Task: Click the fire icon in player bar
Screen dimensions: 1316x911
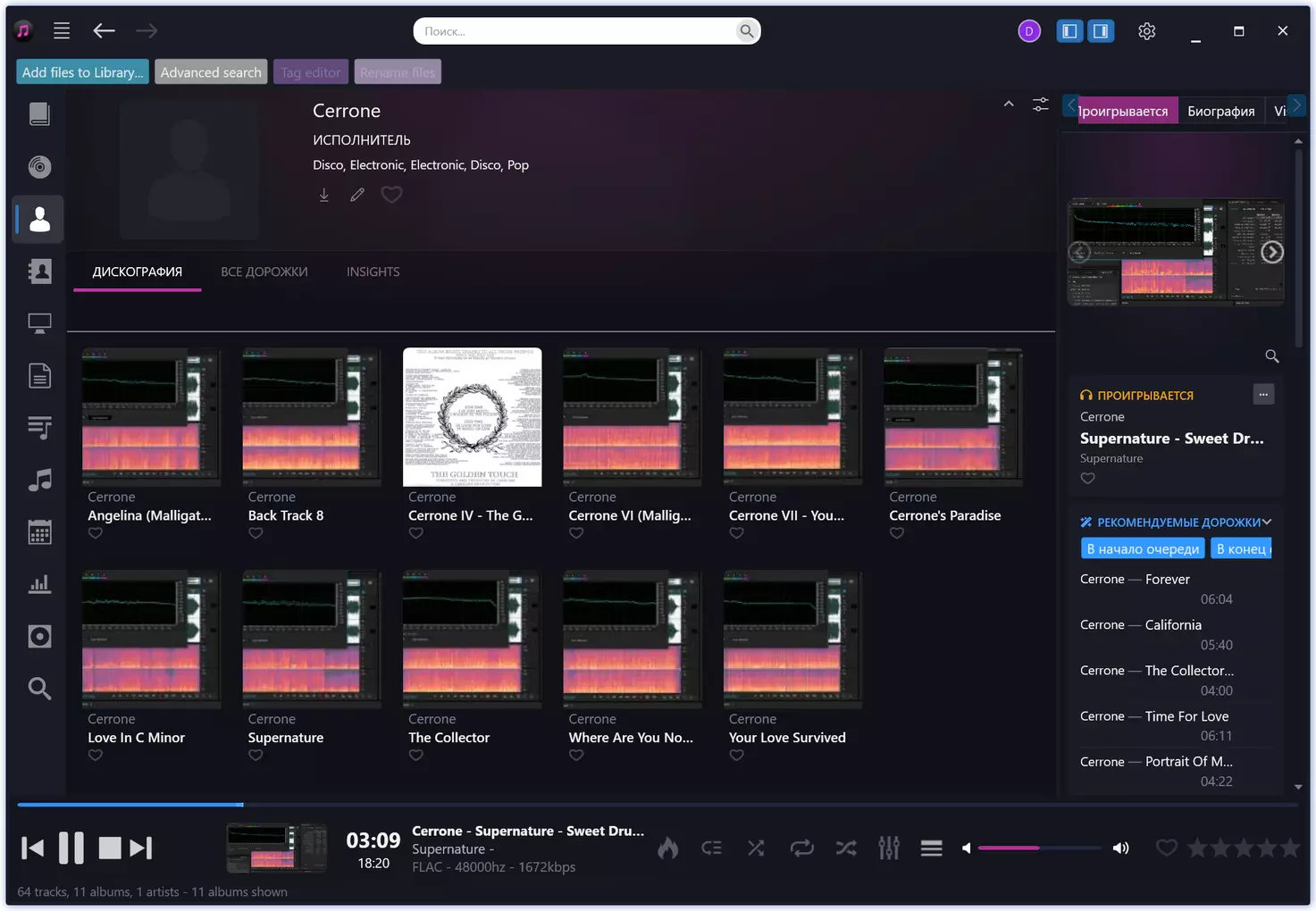Action: pyautogui.click(x=668, y=848)
